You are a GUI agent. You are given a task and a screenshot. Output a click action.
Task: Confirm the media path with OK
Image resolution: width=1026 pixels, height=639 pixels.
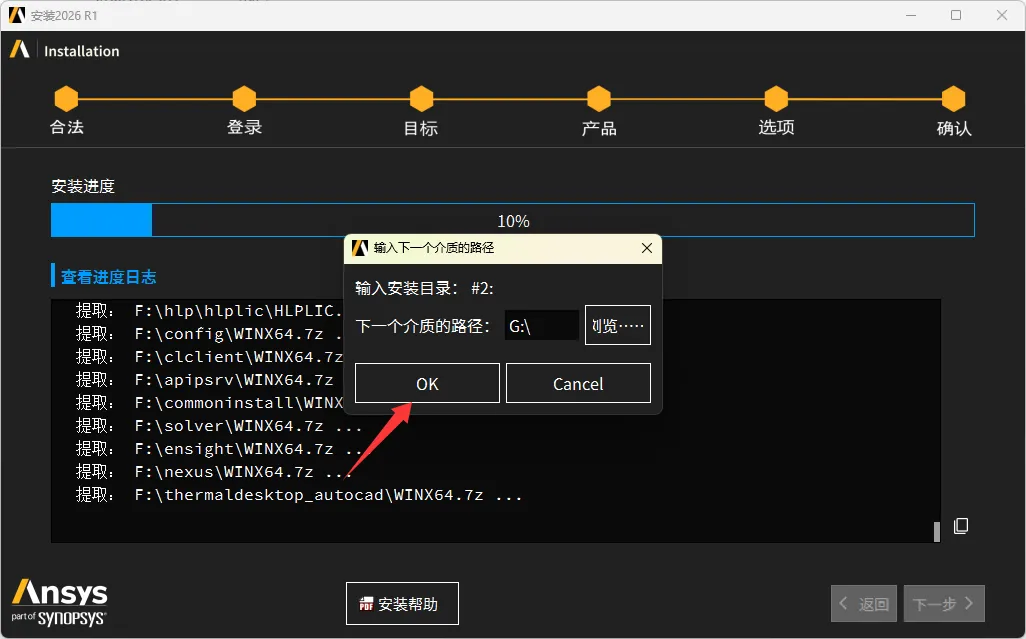click(x=427, y=383)
